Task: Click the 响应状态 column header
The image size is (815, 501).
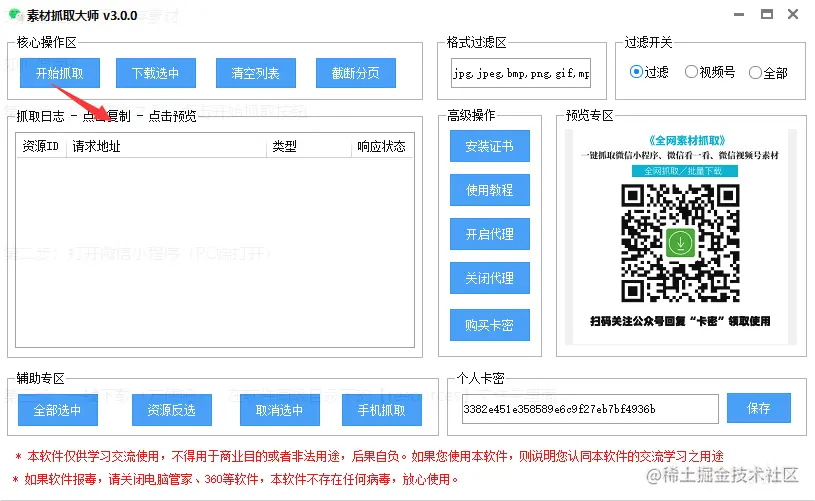Action: (383, 147)
